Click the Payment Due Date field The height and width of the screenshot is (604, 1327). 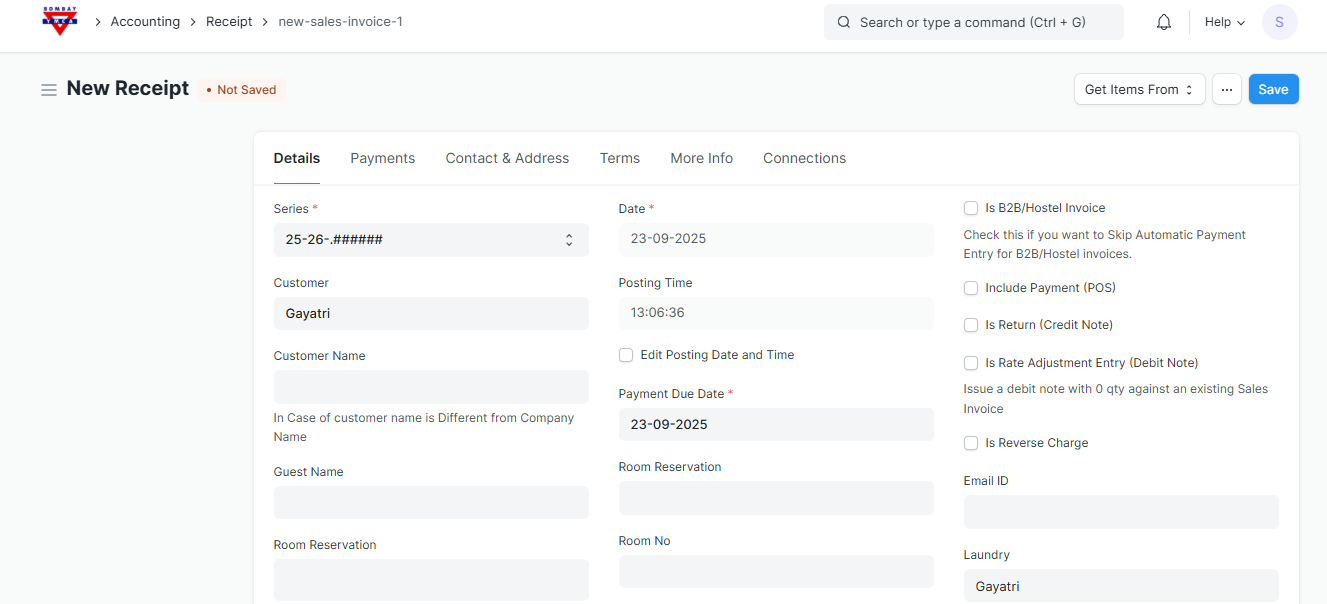pyautogui.click(x=775, y=424)
